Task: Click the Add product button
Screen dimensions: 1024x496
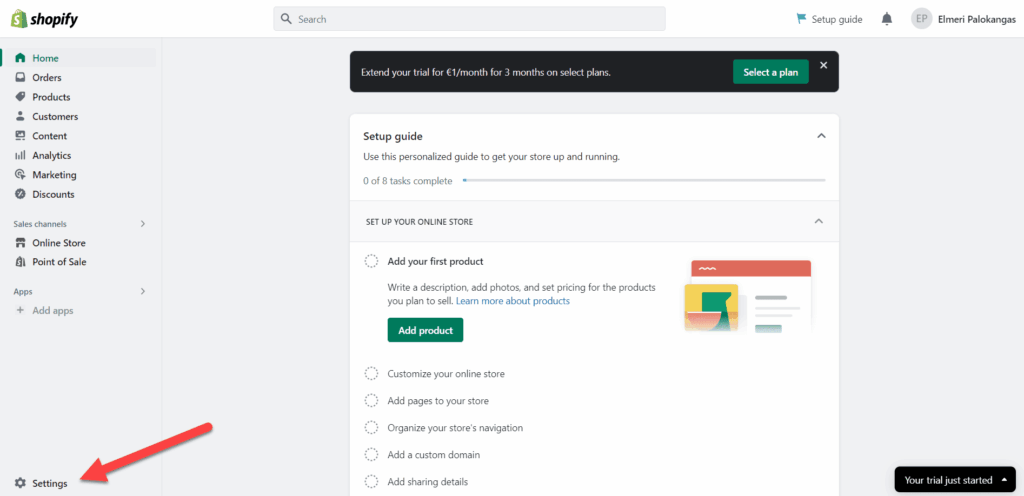Action: click(425, 330)
